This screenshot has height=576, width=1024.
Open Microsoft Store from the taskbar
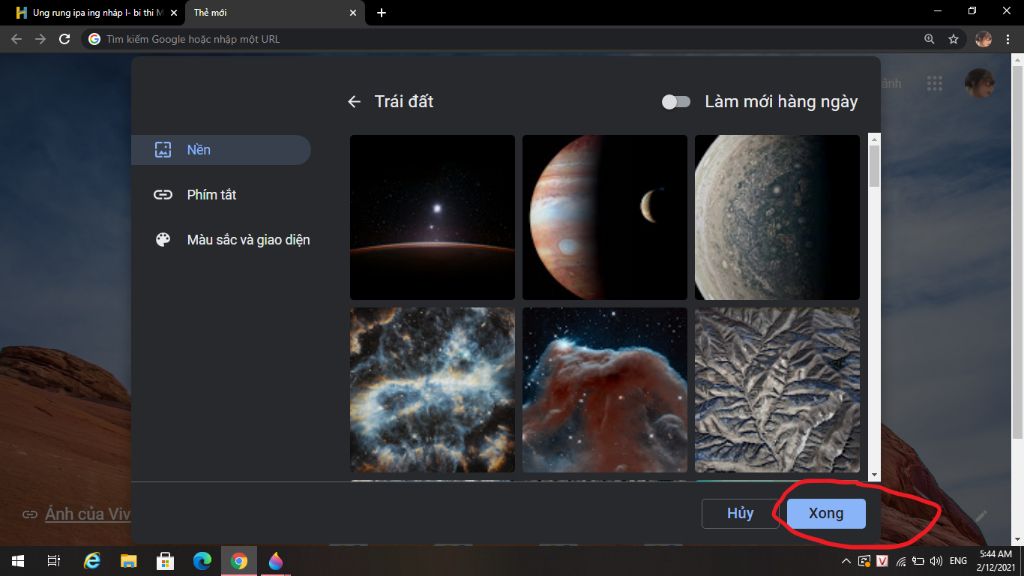[x=165, y=561]
